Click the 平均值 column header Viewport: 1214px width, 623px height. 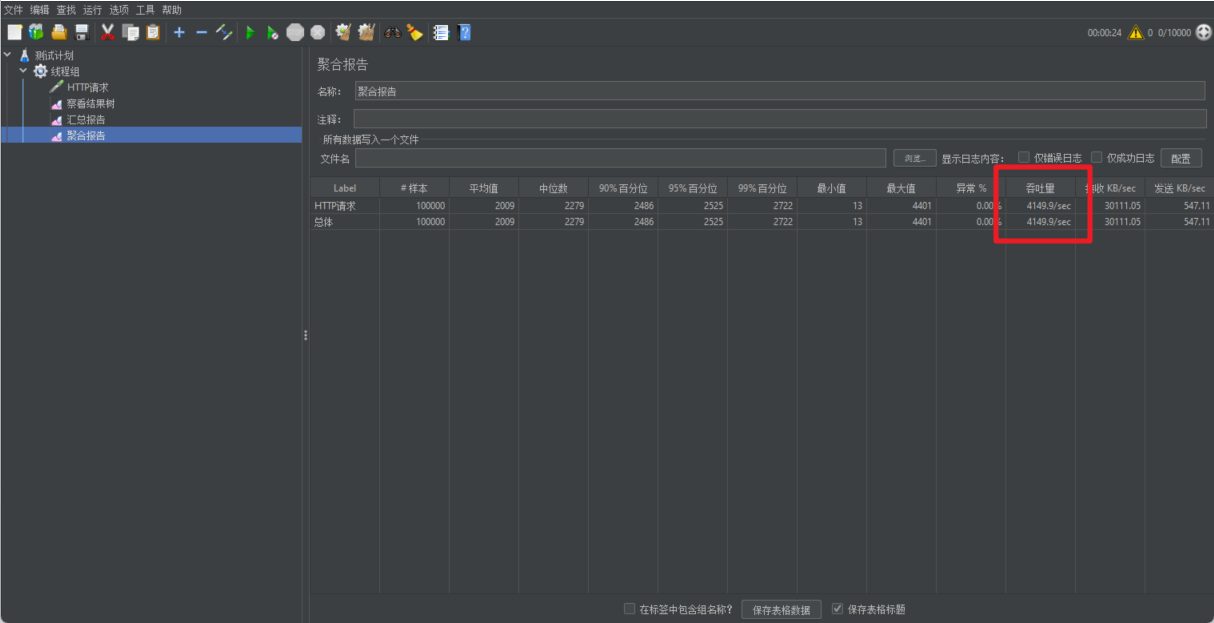[484, 188]
